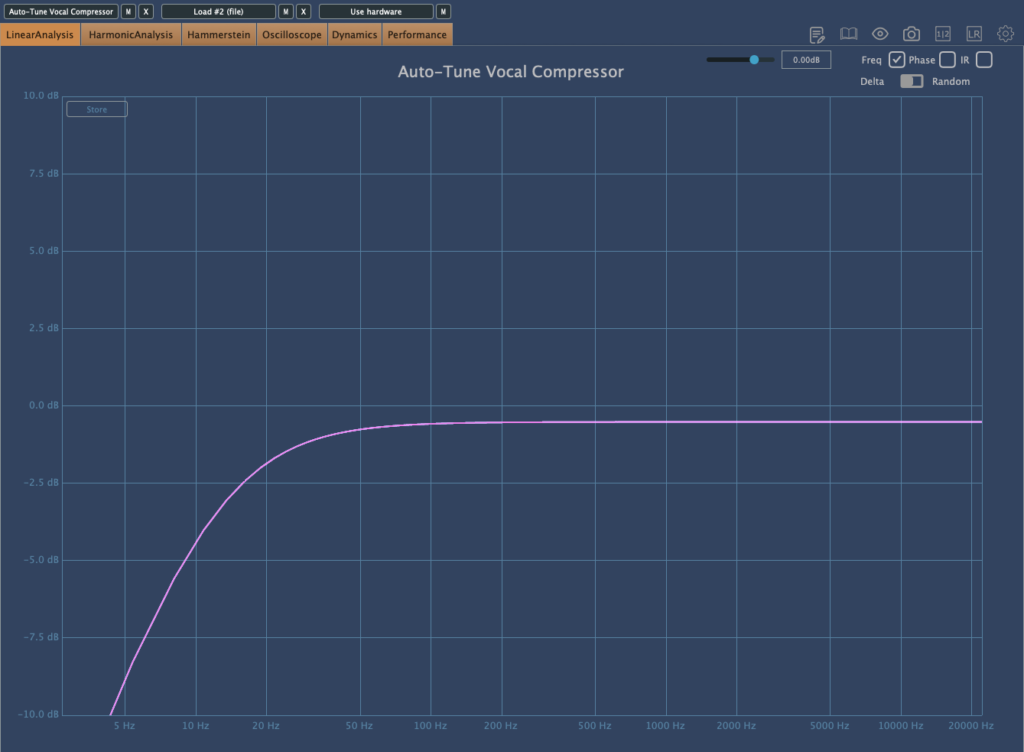Click the 5.0 dB axis label
Screen dimensions: 1024x752
pos(44,251)
